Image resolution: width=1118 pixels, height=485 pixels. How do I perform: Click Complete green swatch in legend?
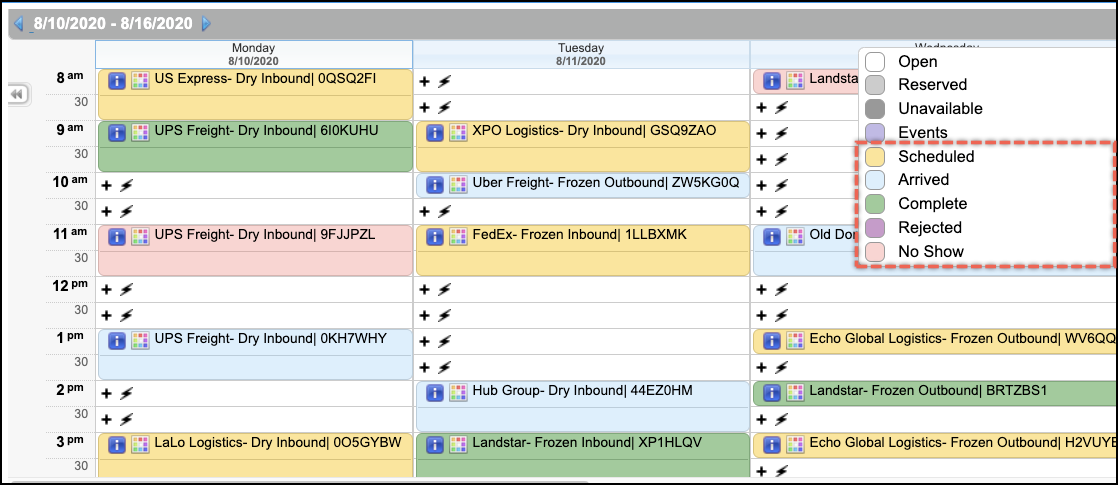(x=875, y=203)
